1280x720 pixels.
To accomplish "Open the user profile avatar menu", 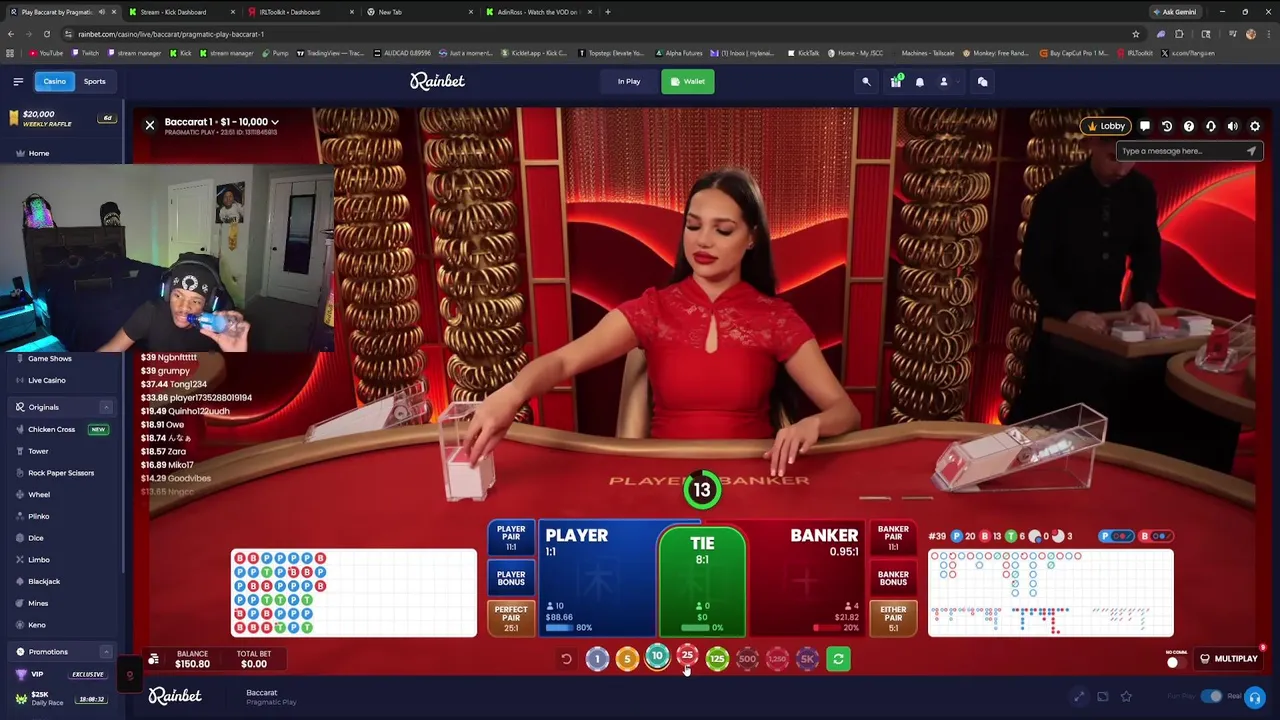I will point(943,82).
